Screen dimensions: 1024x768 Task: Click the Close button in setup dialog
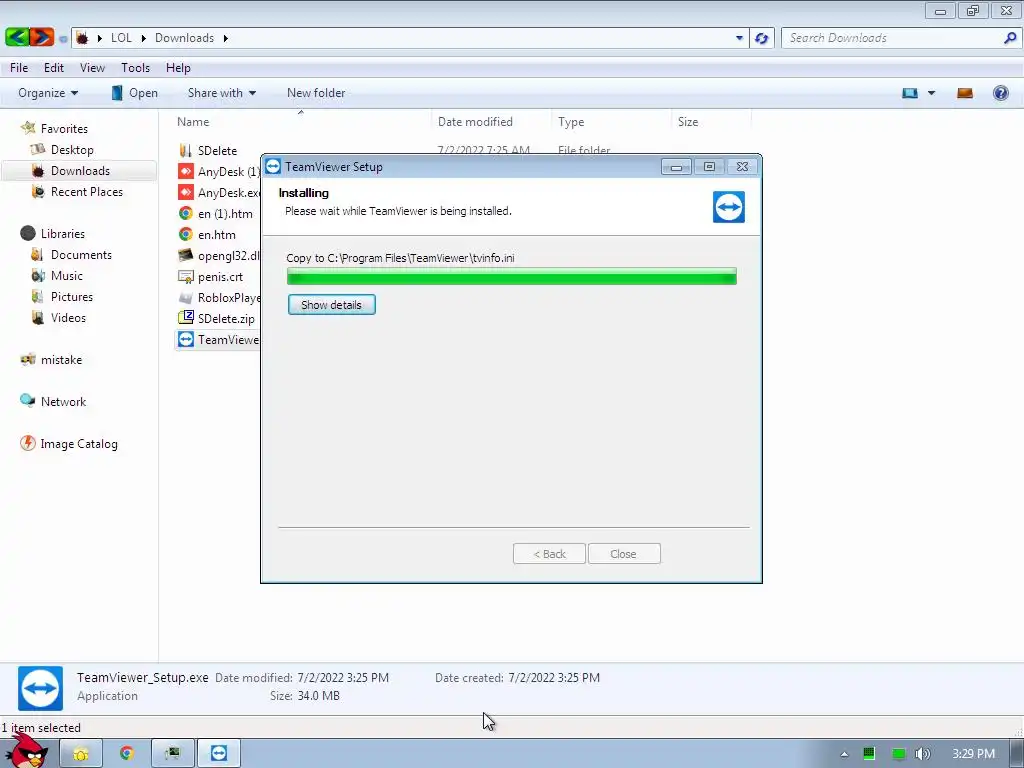click(624, 554)
